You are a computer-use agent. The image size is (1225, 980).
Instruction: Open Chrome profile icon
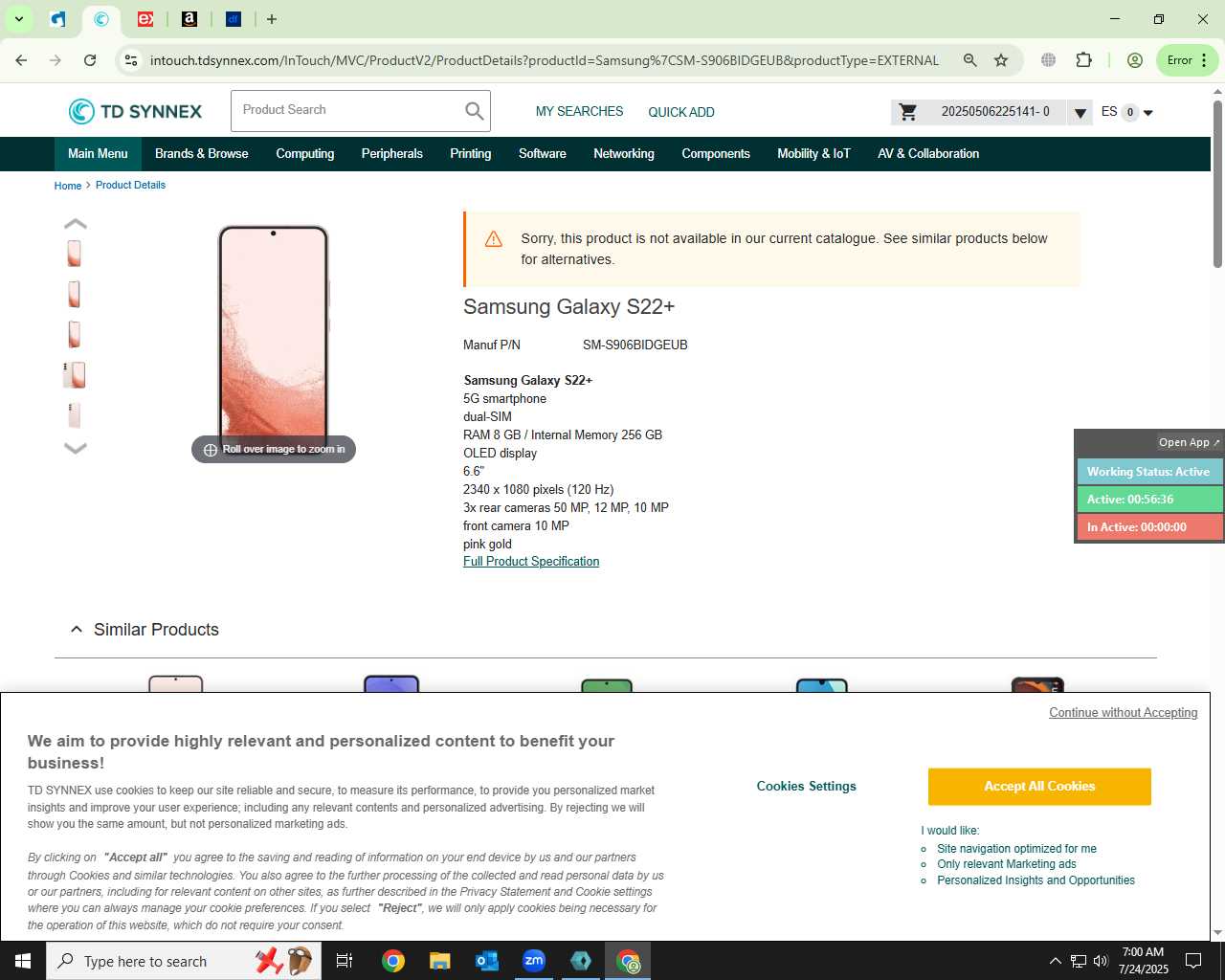(1135, 60)
